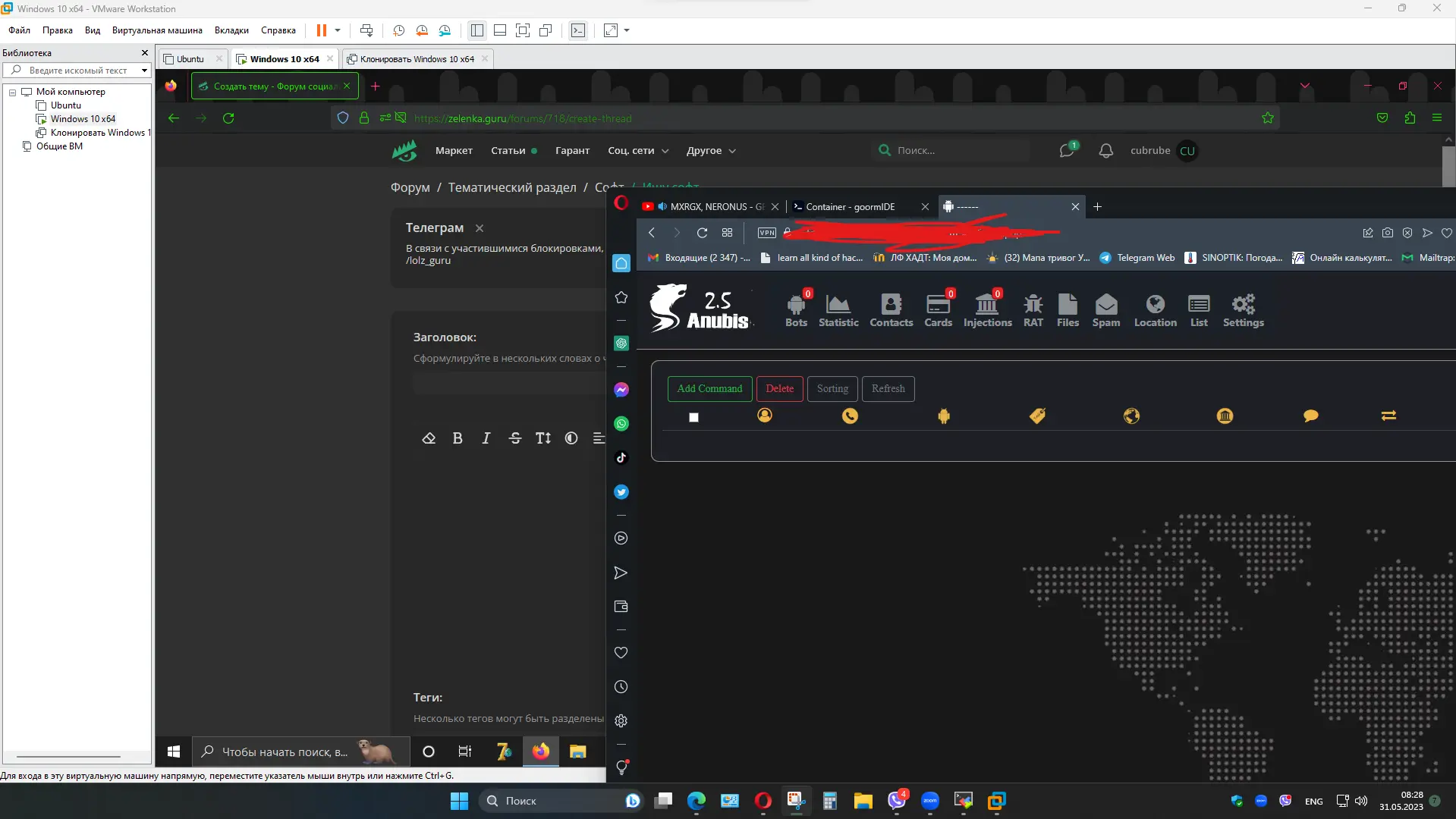Screen dimensions: 1456x819
Task: Click the Messenger icon in Opera sidebar
Action: (621, 390)
